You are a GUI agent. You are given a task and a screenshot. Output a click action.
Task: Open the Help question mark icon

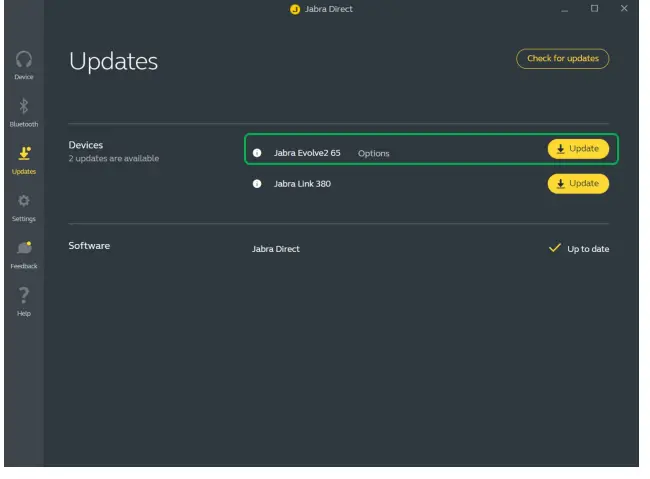click(24, 295)
